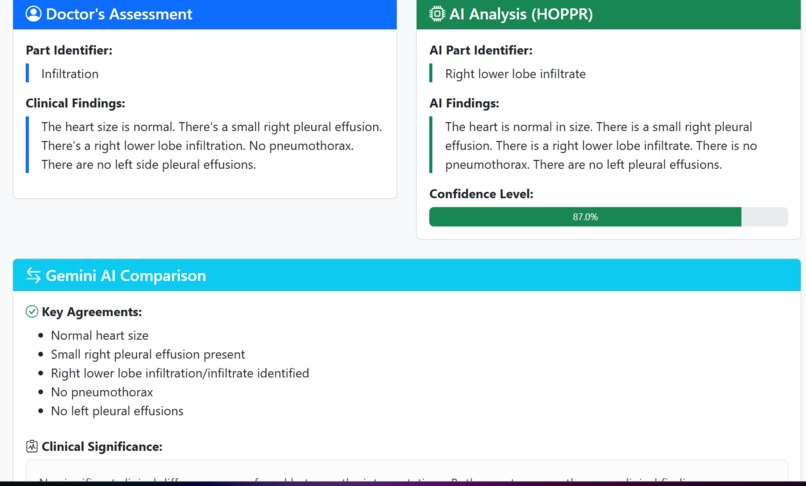Screen dimensions: 806x486
Task: Click the 'Part Identifier:' label in doctor's card
Action: (69, 50)
